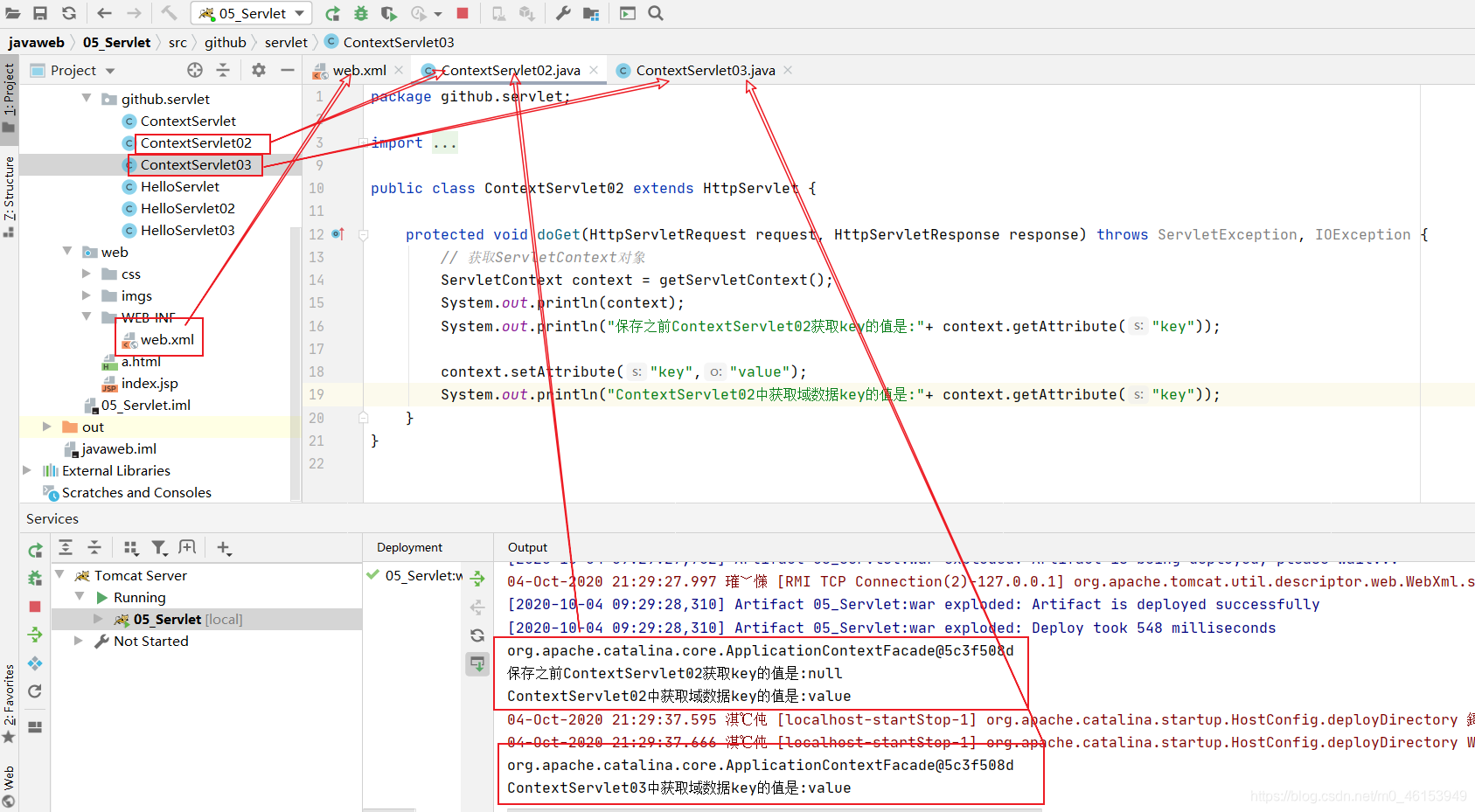Screen dimensions: 1475x812
Task: Open the 2: Favorites side tab
Action: 9,704
